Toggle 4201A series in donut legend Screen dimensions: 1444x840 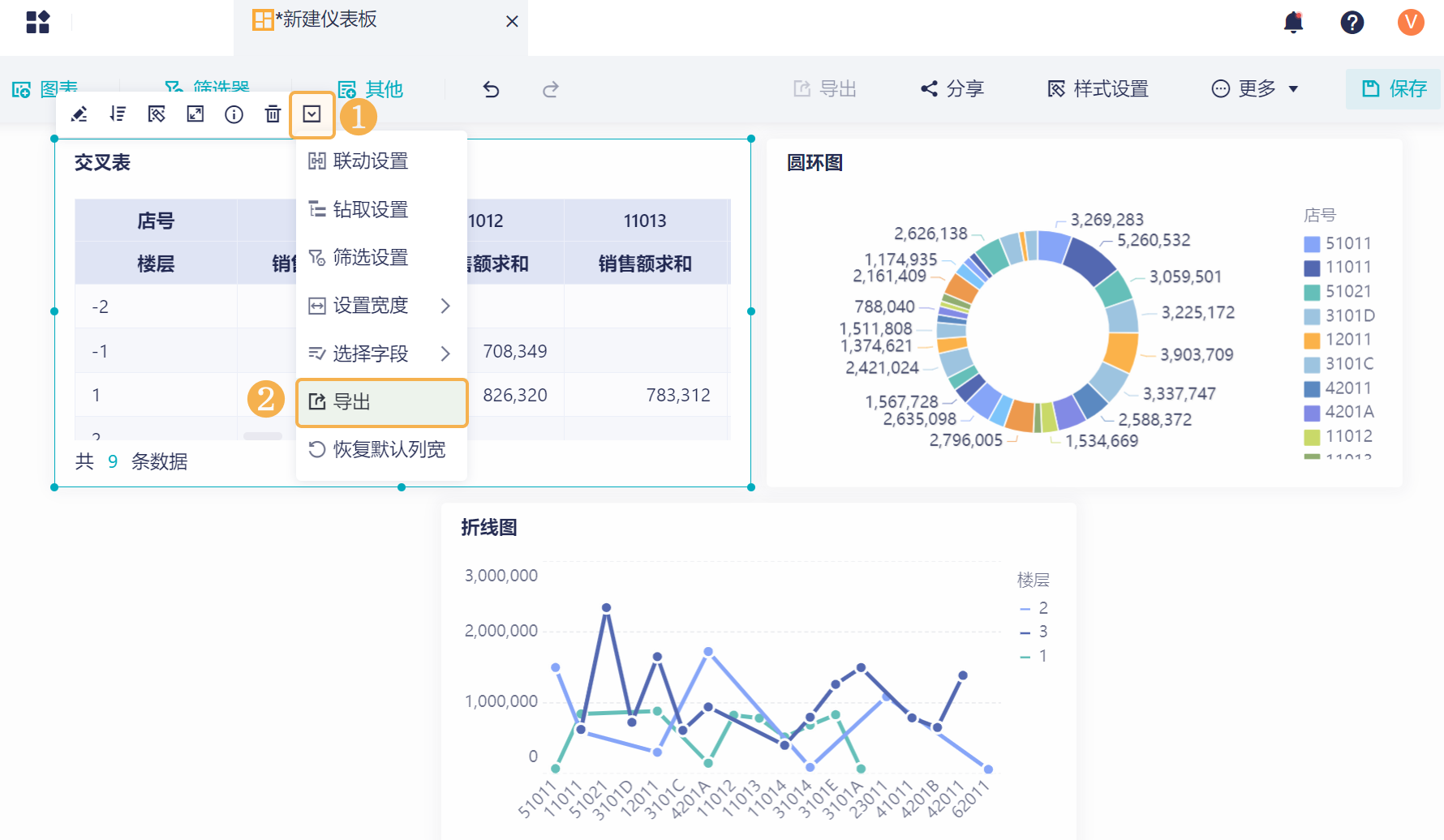(x=1339, y=412)
